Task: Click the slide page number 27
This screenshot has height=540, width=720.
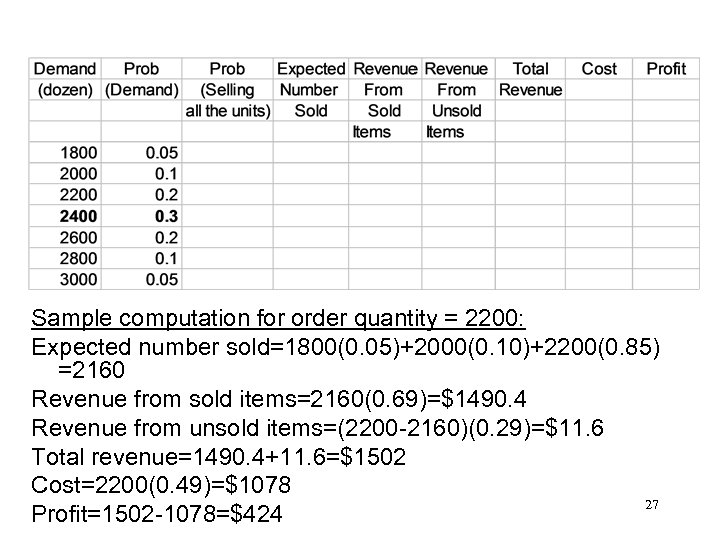Action: click(651, 506)
